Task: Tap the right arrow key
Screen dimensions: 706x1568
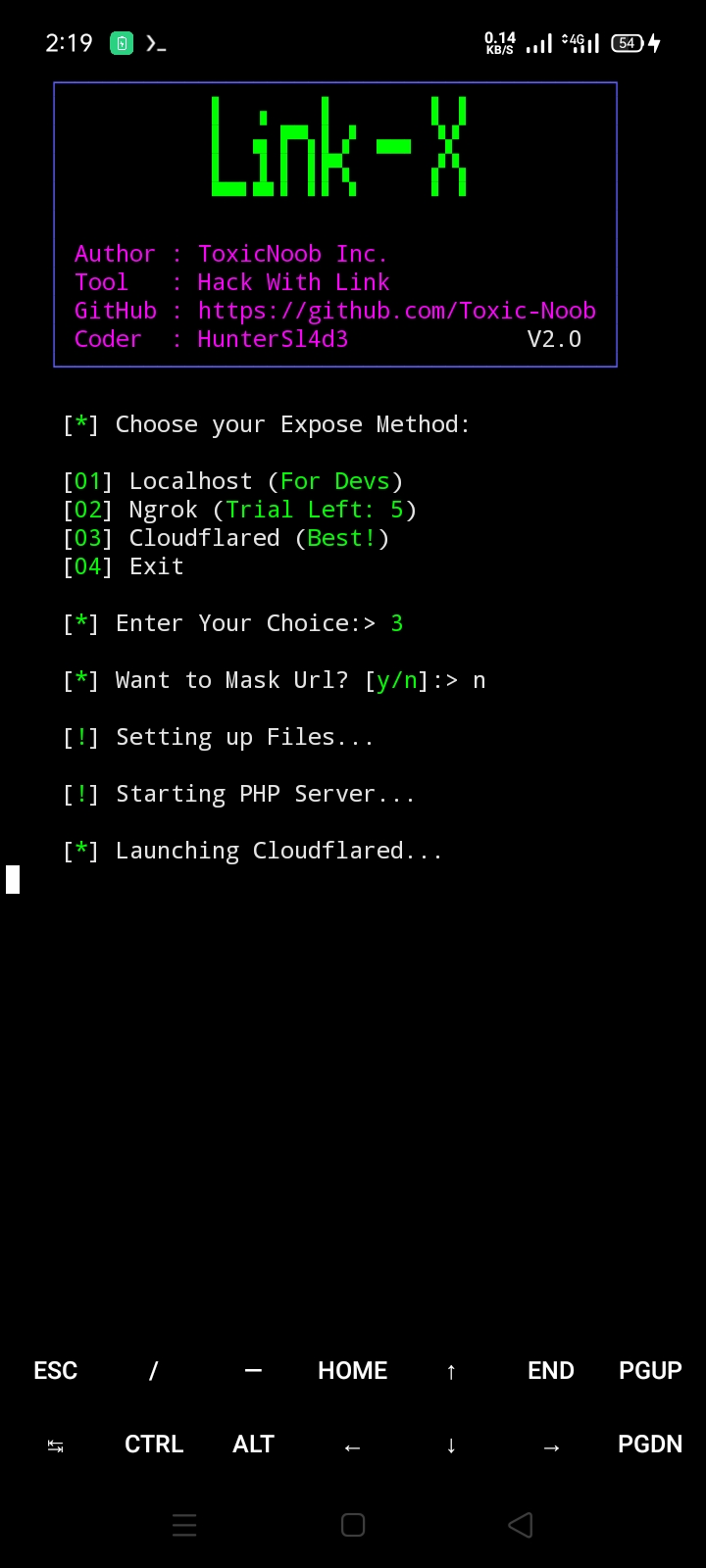Action: click(551, 1446)
